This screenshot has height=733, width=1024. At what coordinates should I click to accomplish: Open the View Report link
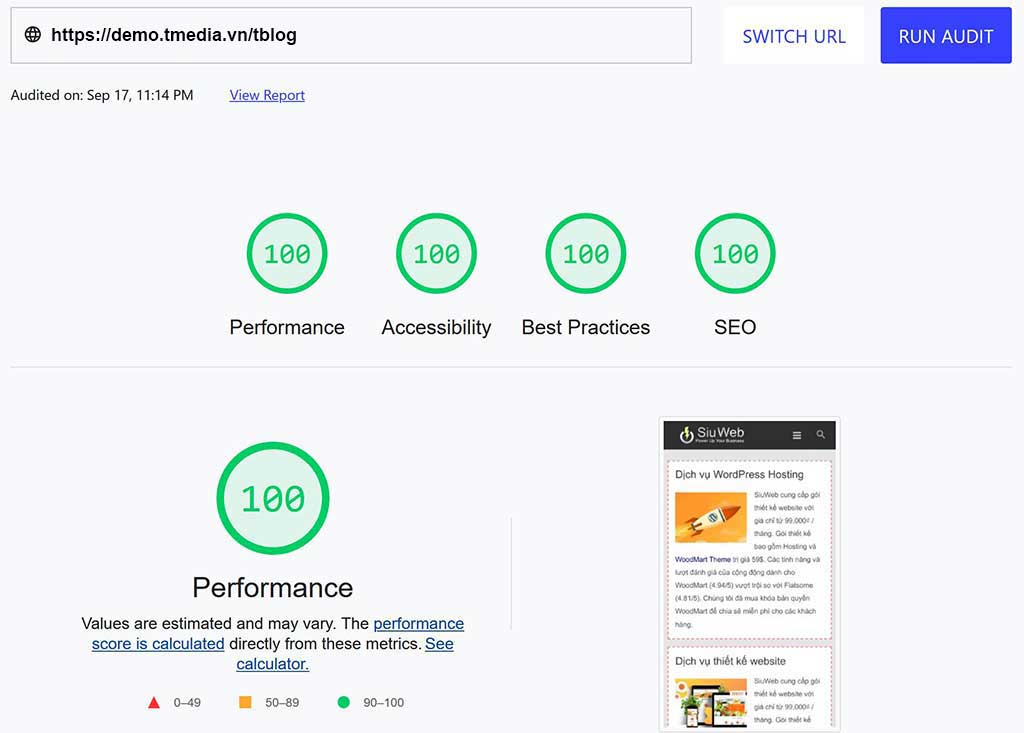coord(267,95)
